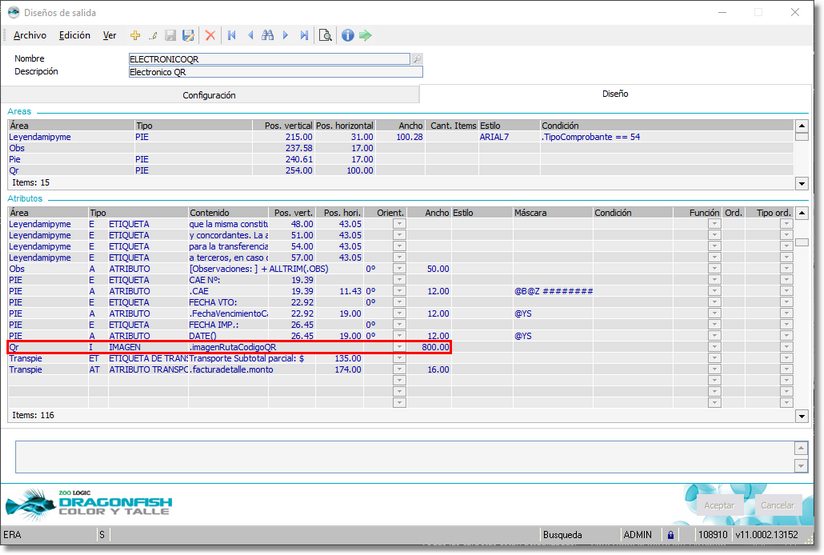
Task: Click the gray Save diskette icon
Action: [170, 35]
